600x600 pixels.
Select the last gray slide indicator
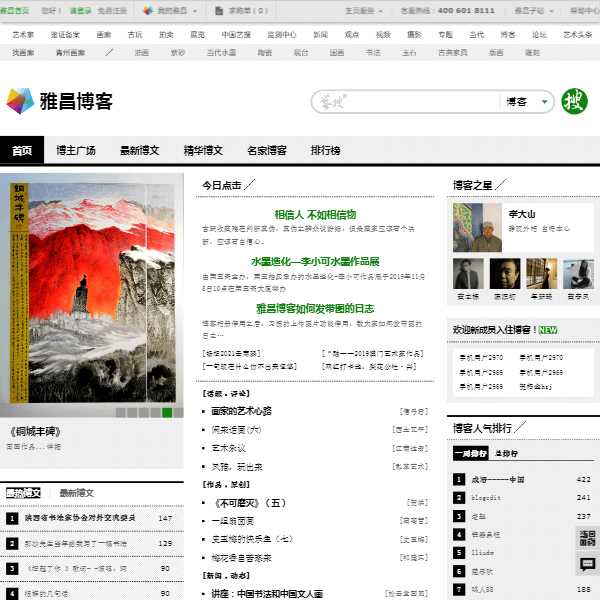click(x=179, y=412)
